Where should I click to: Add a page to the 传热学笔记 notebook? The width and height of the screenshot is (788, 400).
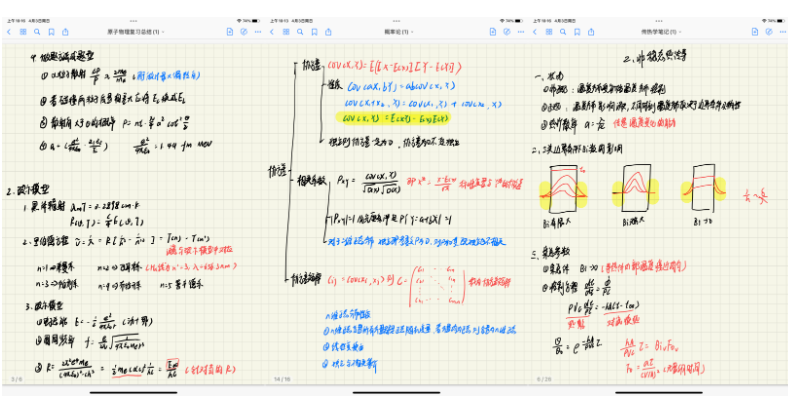click(756, 32)
